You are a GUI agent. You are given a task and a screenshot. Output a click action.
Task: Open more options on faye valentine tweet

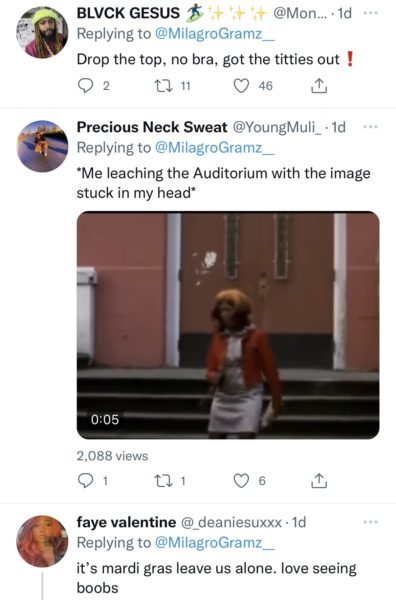pos(370,522)
